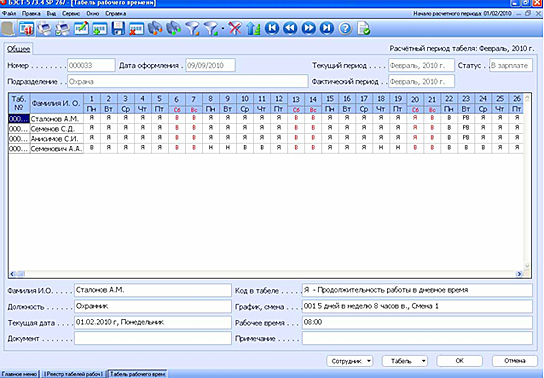Click the funnel filter icon with green dot
The width and height of the screenshot is (544, 378).
point(211,28)
